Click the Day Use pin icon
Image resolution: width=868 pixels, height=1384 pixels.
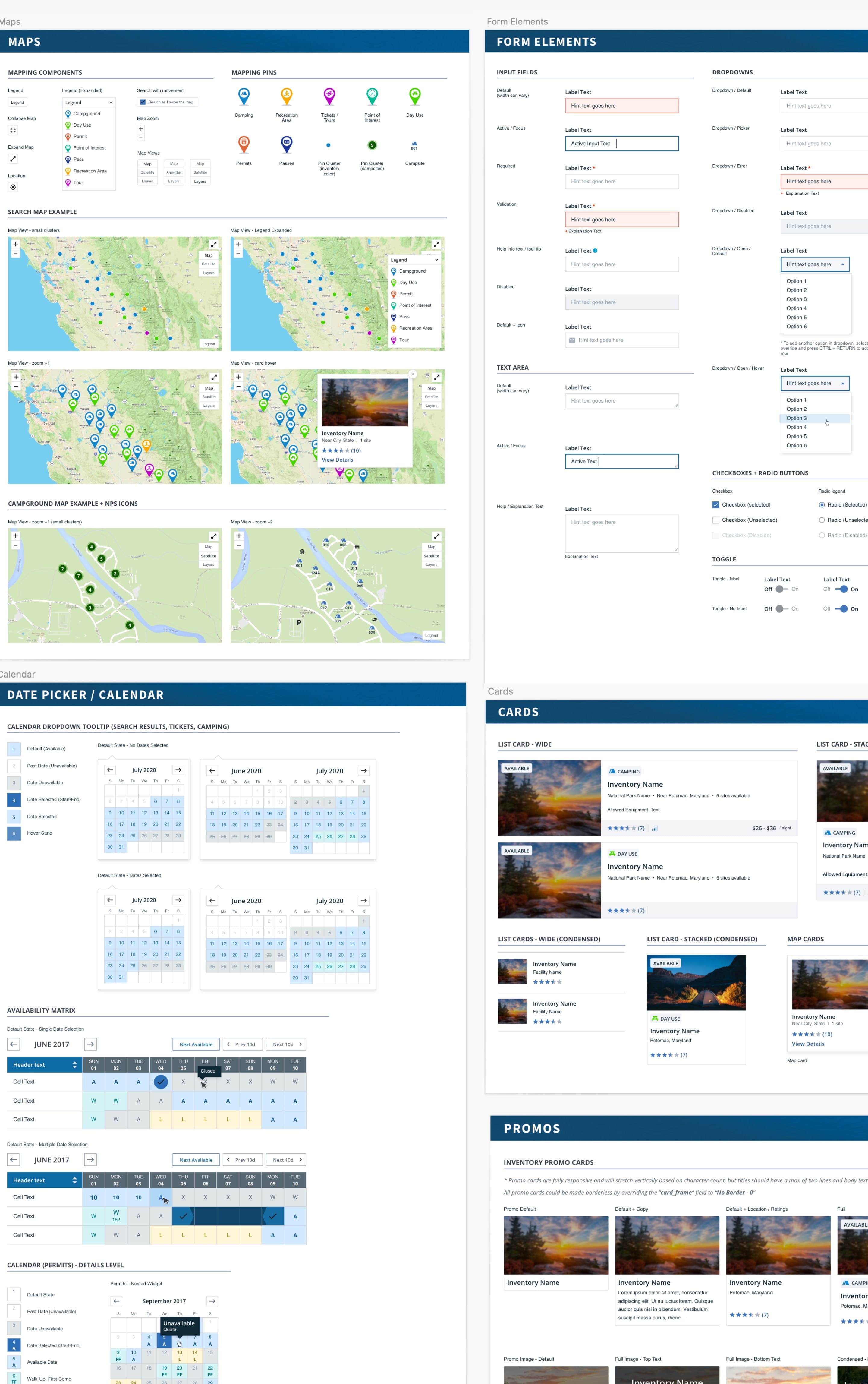(414, 95)
